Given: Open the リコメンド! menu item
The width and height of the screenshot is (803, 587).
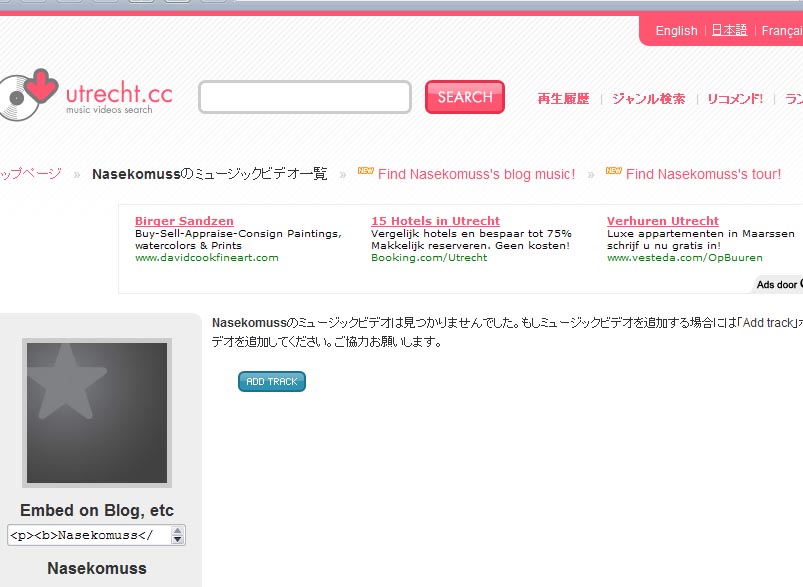Looking at the screenshot, I should tap(735, 99).
